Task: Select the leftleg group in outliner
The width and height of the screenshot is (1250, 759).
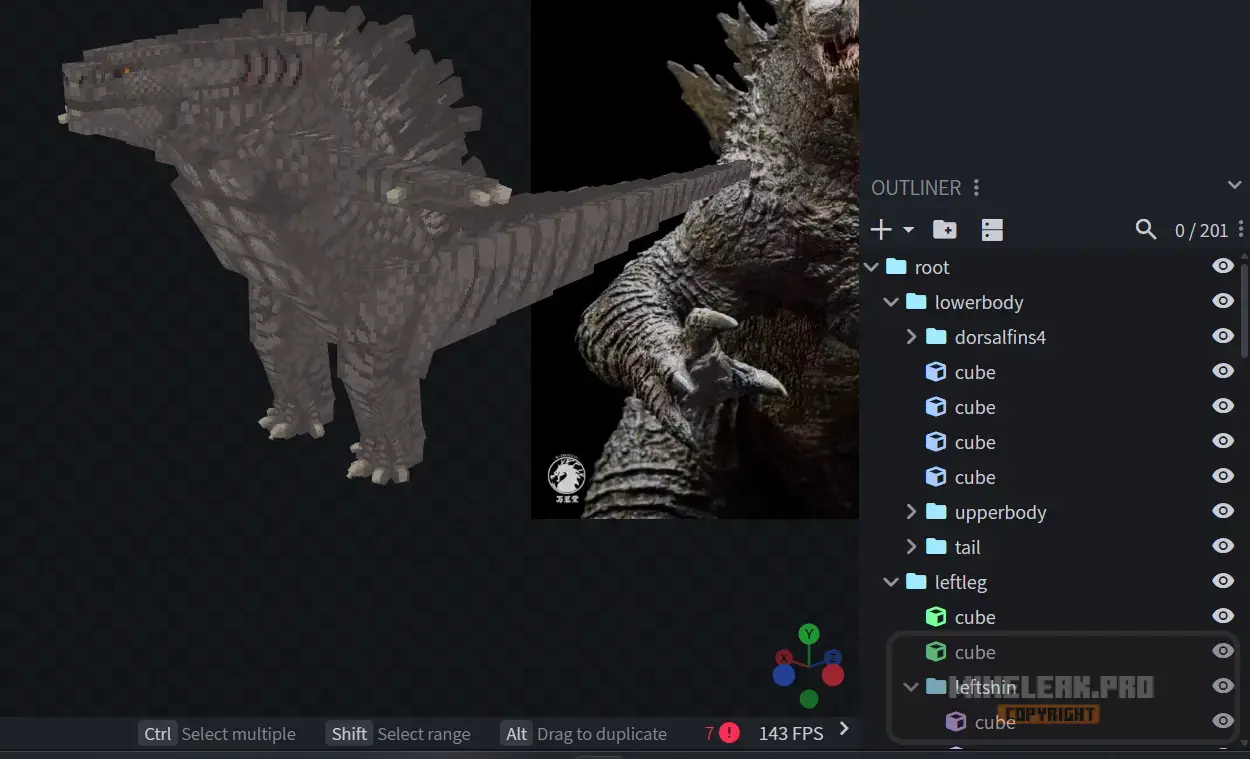Action: coord(960,582)
